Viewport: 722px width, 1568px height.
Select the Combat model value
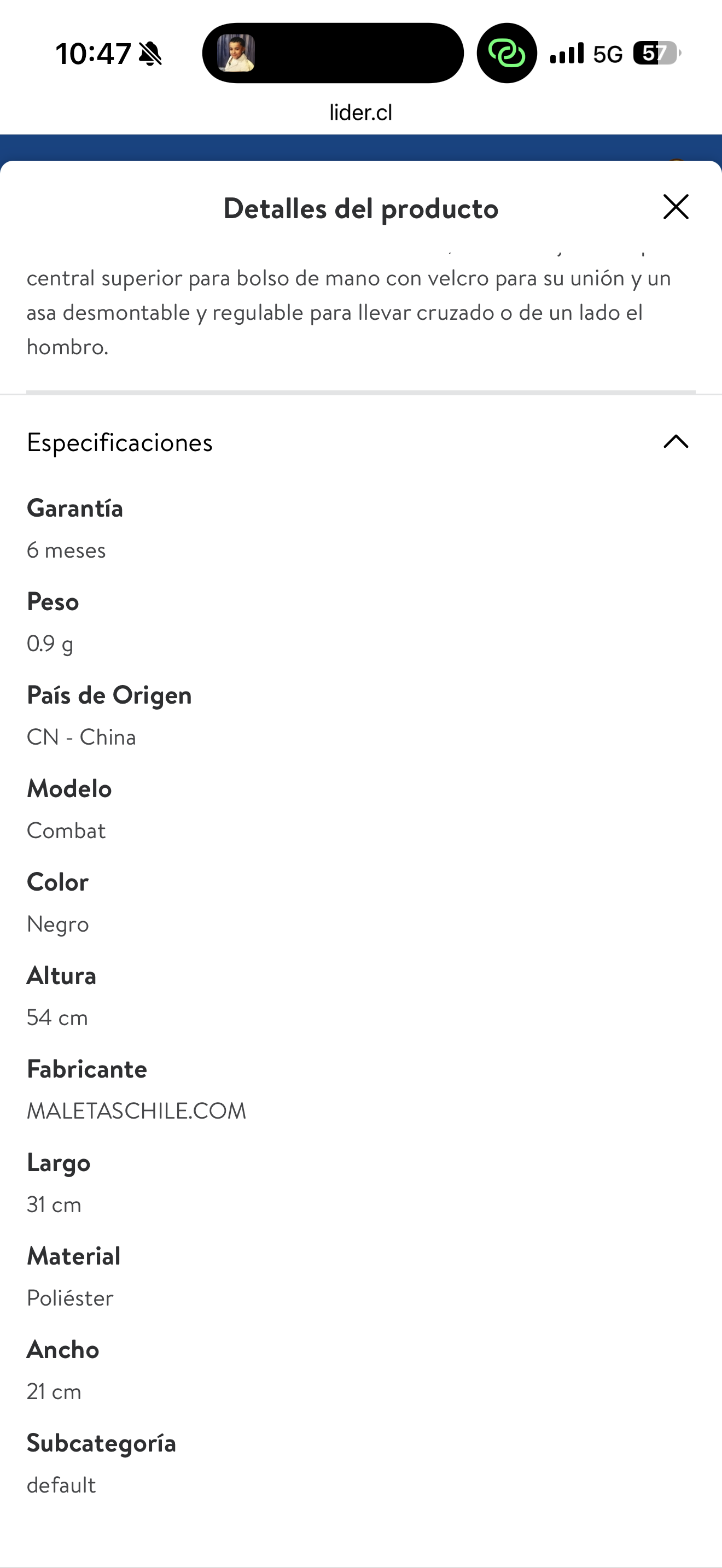point(66,831)
